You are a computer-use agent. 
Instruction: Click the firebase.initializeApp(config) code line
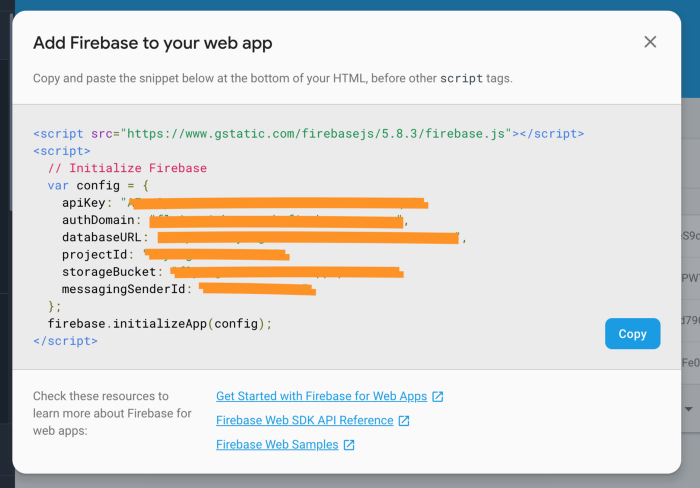(159, 324)
